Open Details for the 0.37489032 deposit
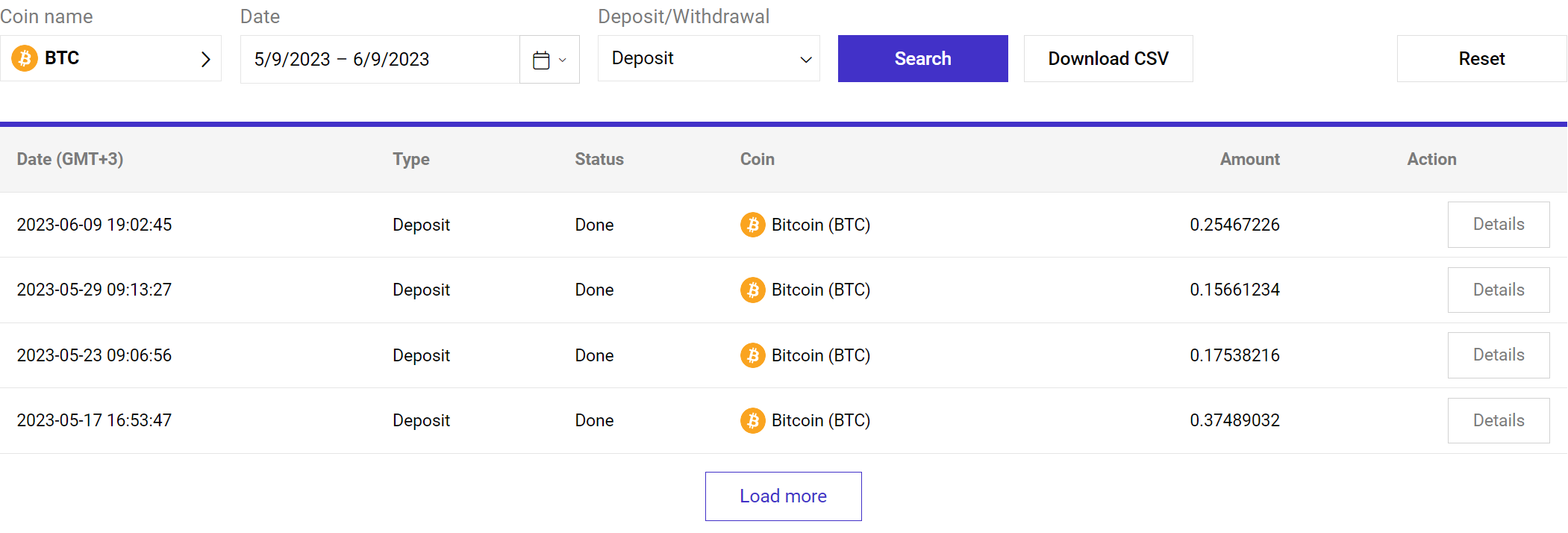Screen dimensions: 1568x533 (x=1499, y=420)
